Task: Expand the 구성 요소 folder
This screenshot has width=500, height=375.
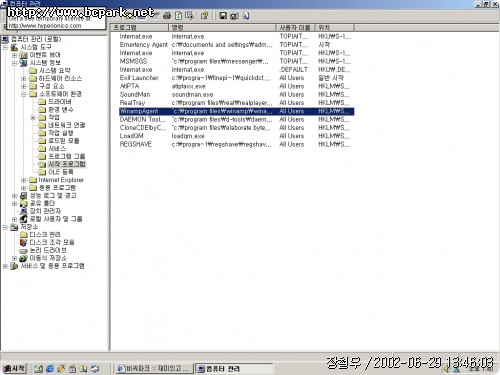Action: point(24,86)
